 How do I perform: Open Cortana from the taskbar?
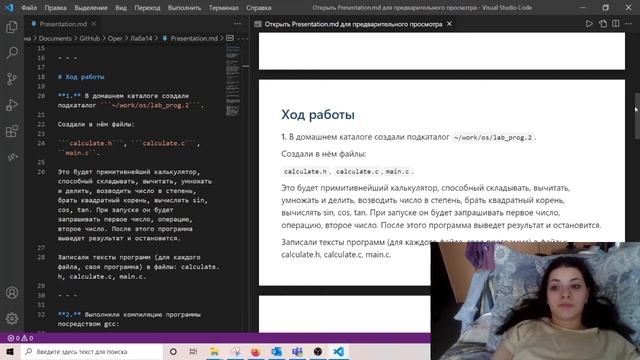[173, 351]
